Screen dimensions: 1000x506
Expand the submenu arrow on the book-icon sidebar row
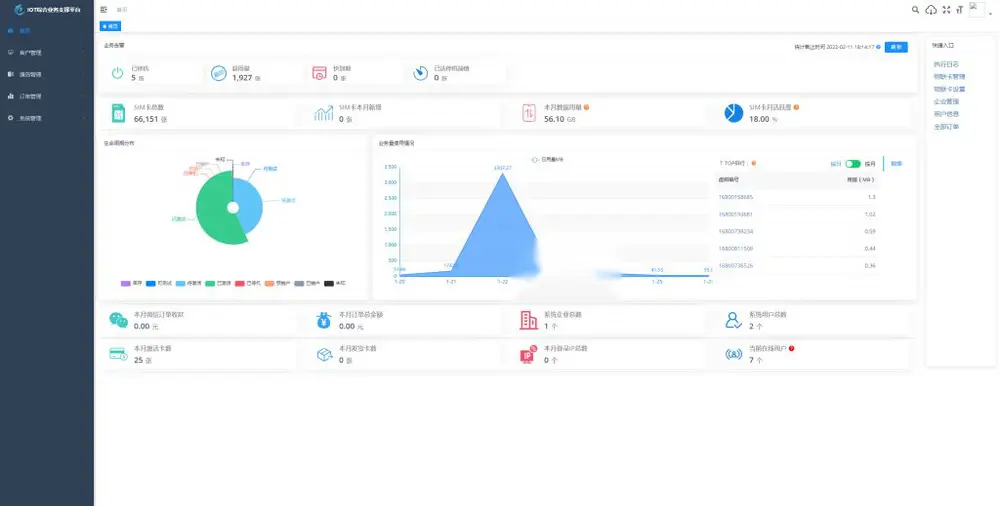[x=84, y=74]
